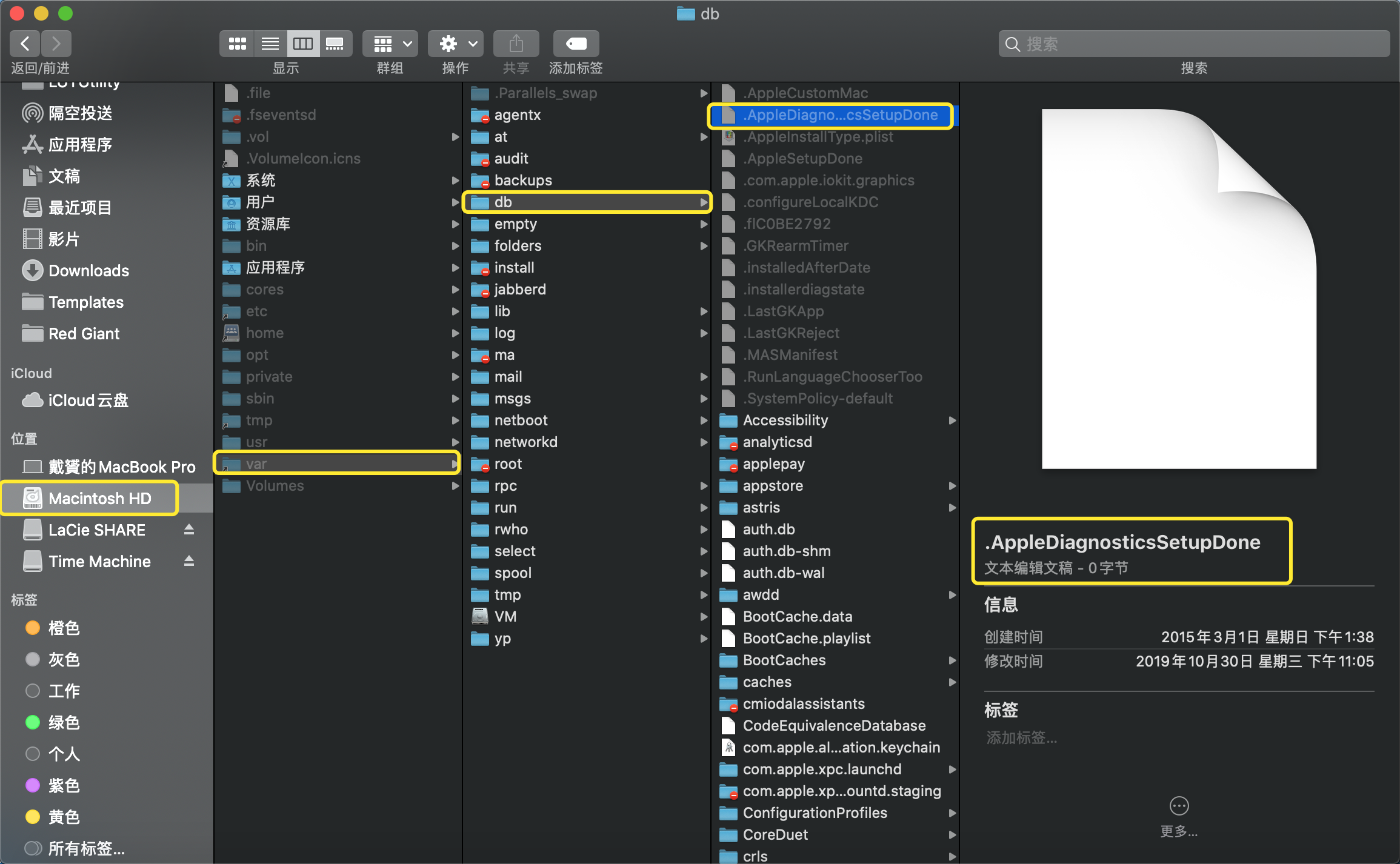
Task: Switch to list view mode
Action: [270, 44]
